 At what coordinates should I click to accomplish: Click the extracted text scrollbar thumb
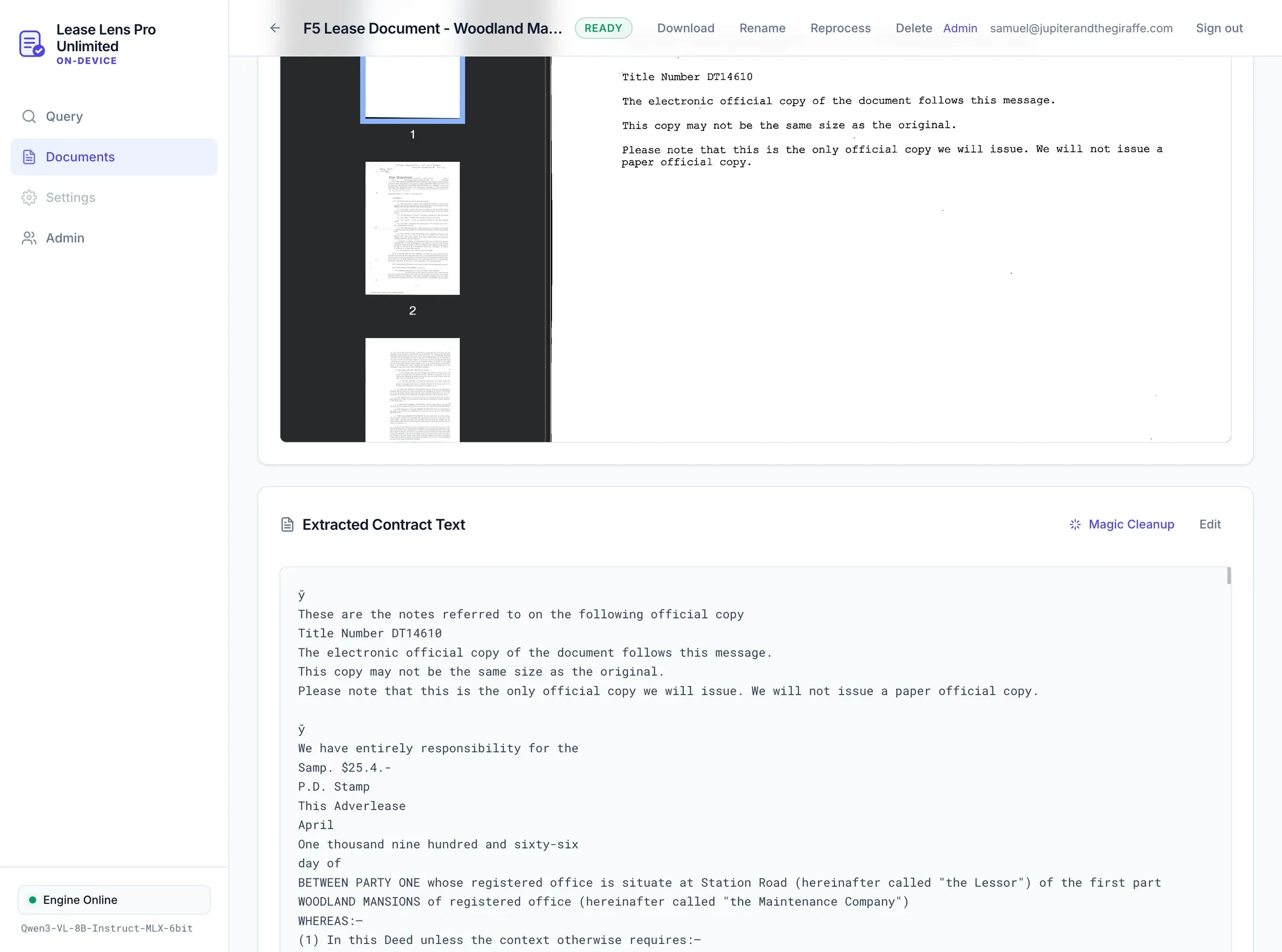pos(1229,576)
